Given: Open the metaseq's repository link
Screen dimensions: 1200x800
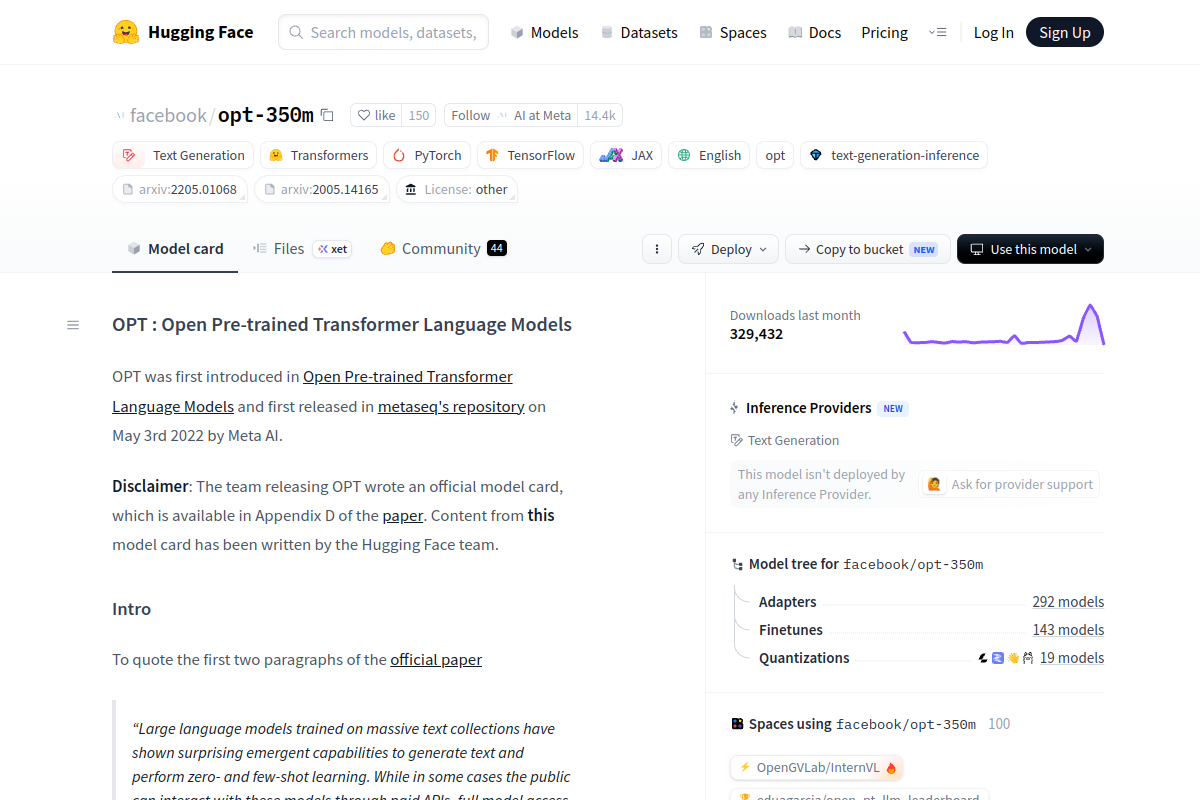Looking at the screenshot, I should click(451, 407).
